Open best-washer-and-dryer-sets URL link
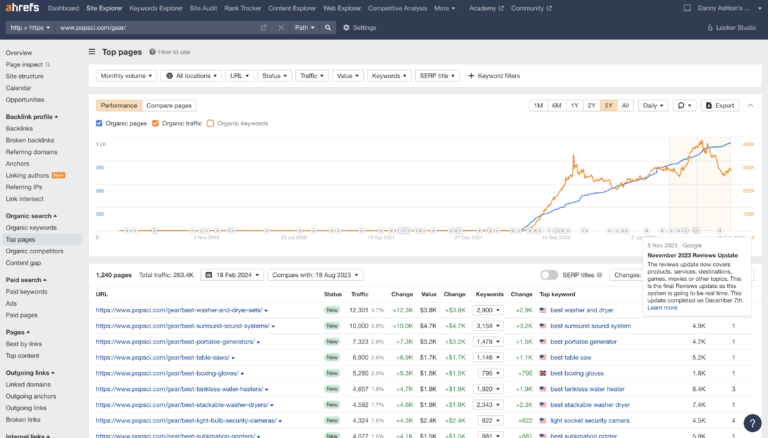This screenshot has width=768, height=438. pos(179,310)
